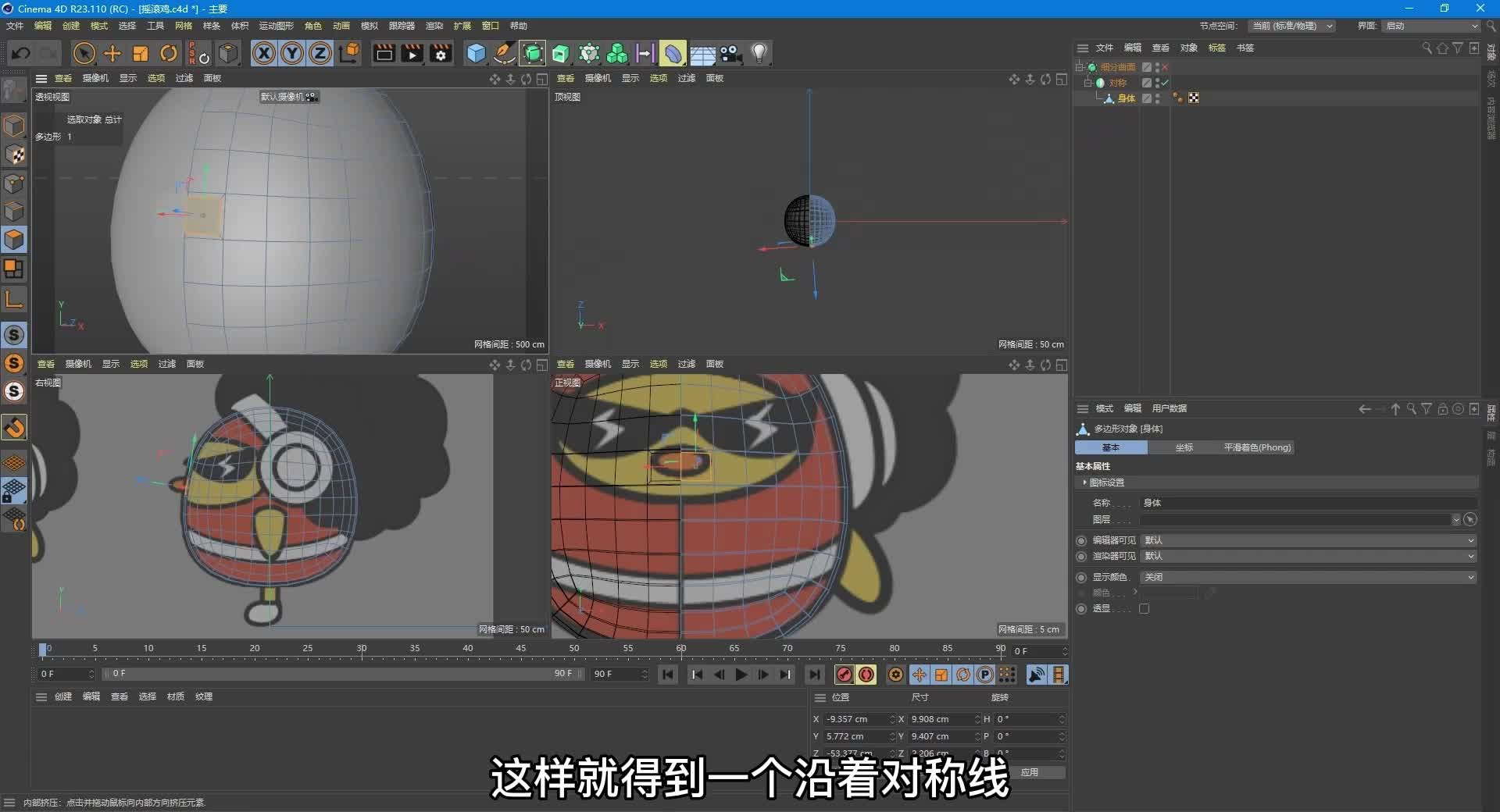Maximize the perspective viewport toggle icon

541,79
